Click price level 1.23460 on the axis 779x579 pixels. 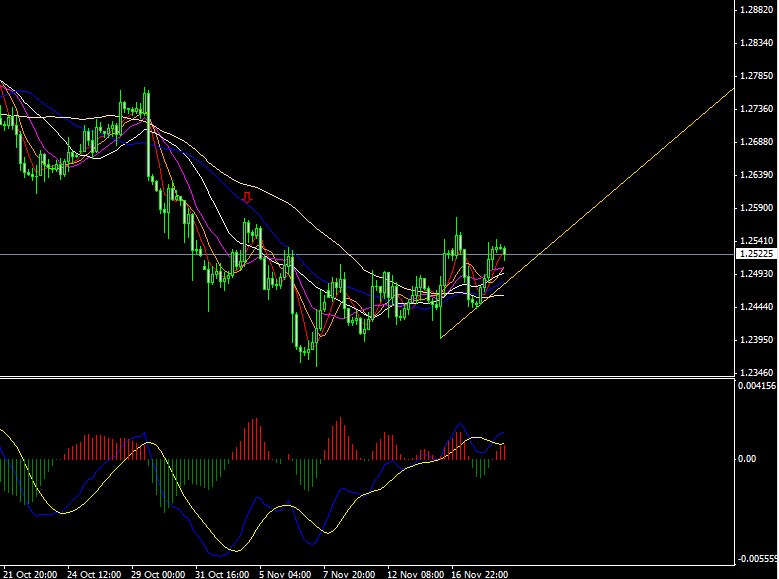757,372
